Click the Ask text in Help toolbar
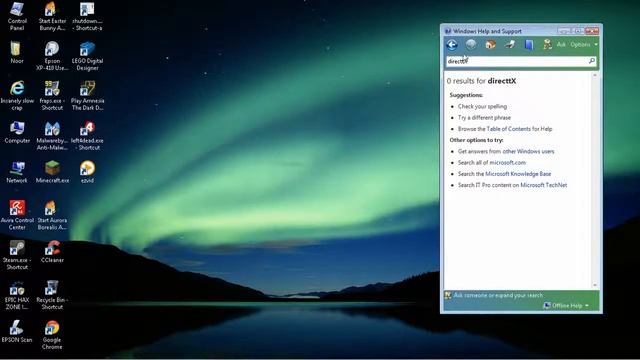Screen dimensions: 640x360 tap(561, 44)
